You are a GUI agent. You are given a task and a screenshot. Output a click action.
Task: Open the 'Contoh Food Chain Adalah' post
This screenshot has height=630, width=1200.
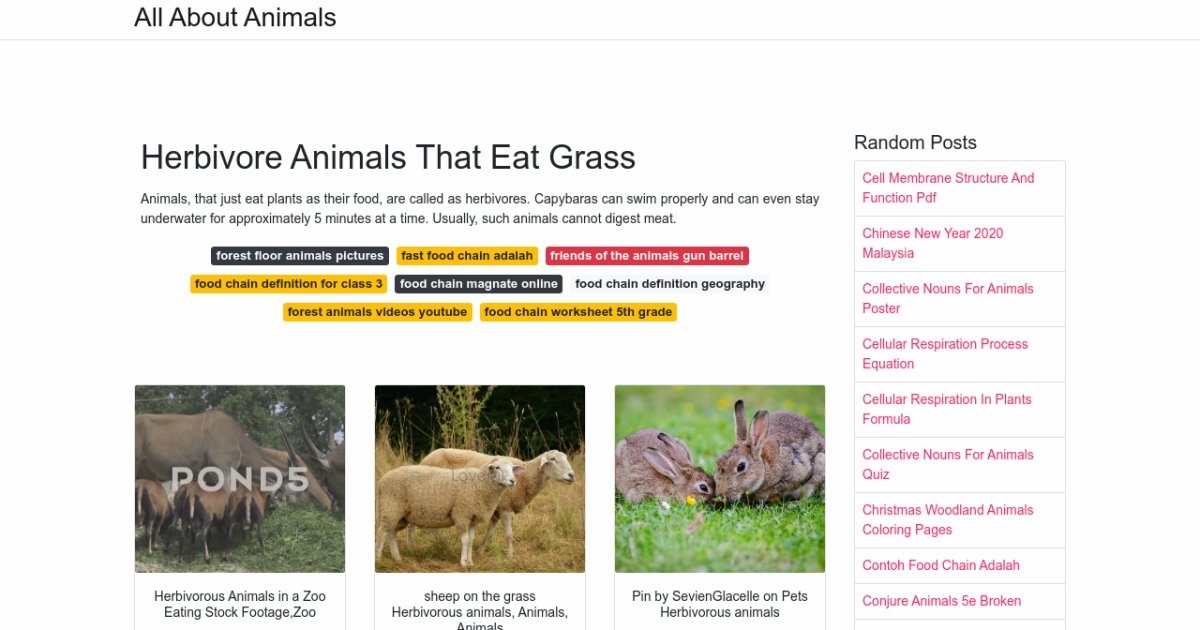pos(941,565)
